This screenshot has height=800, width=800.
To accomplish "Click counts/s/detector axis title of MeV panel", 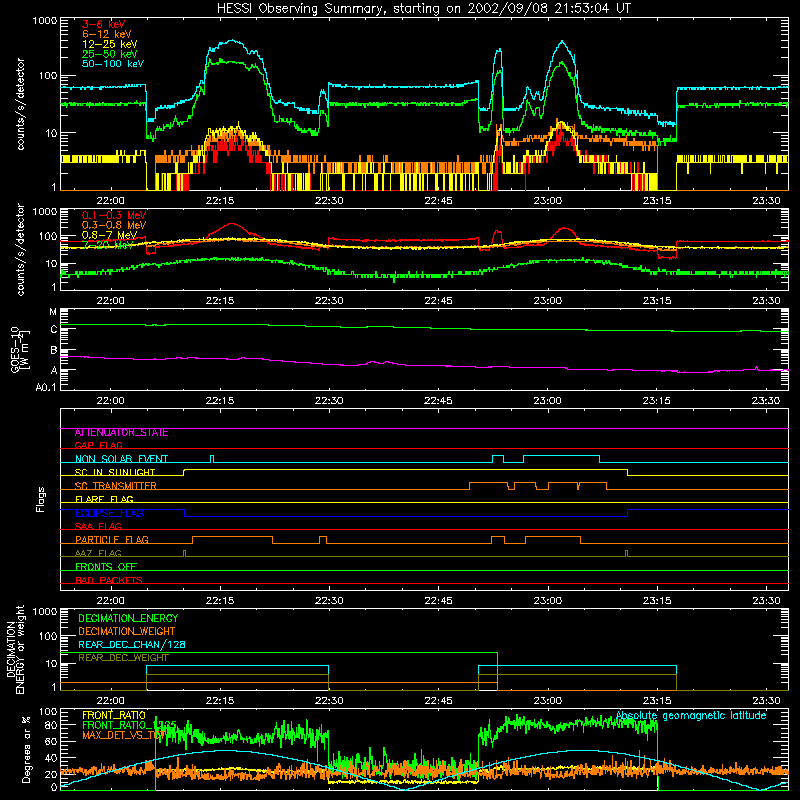I will coord(20,249).
